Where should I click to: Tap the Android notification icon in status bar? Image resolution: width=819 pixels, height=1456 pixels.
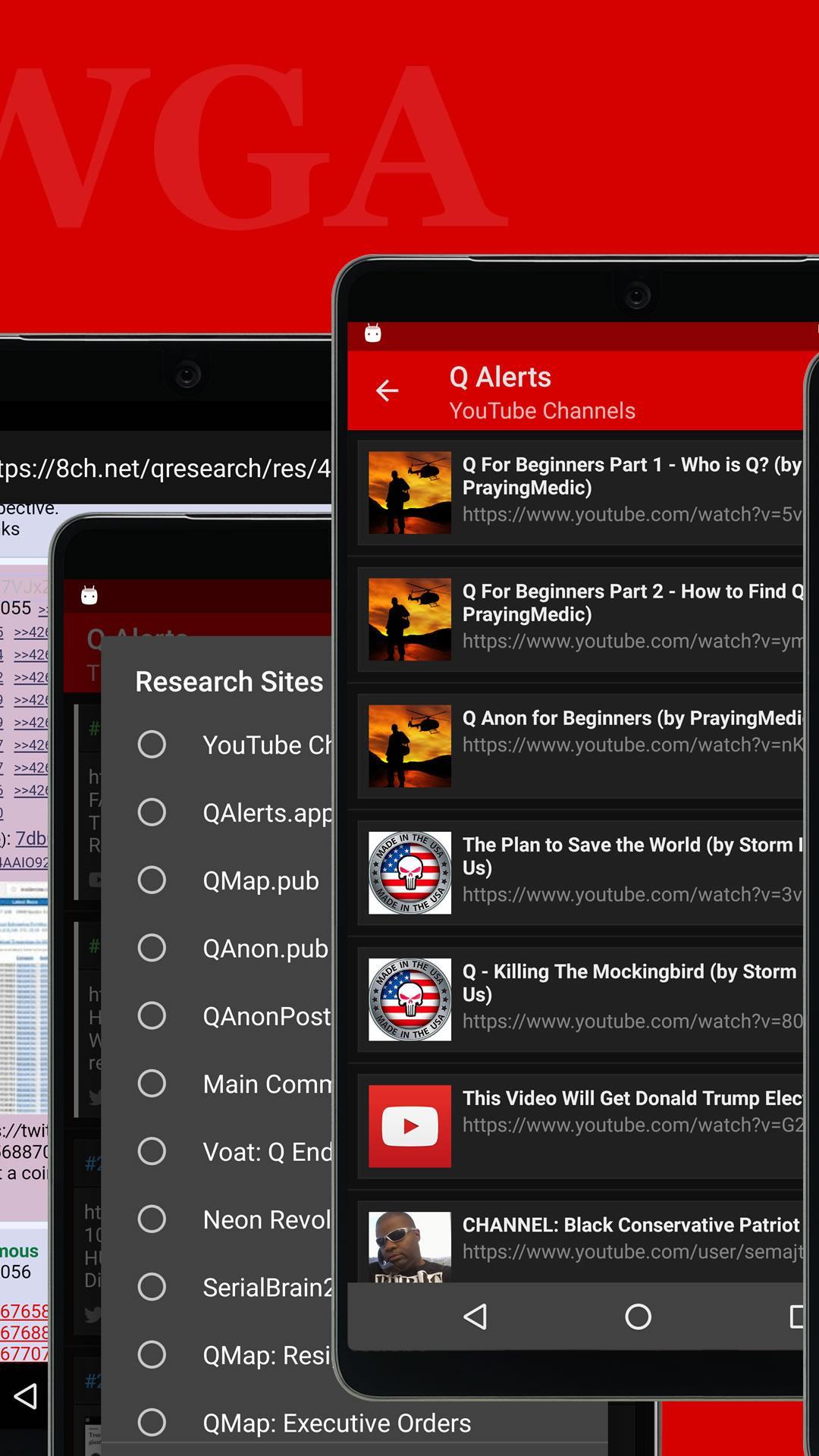click(x=372, y=333)
